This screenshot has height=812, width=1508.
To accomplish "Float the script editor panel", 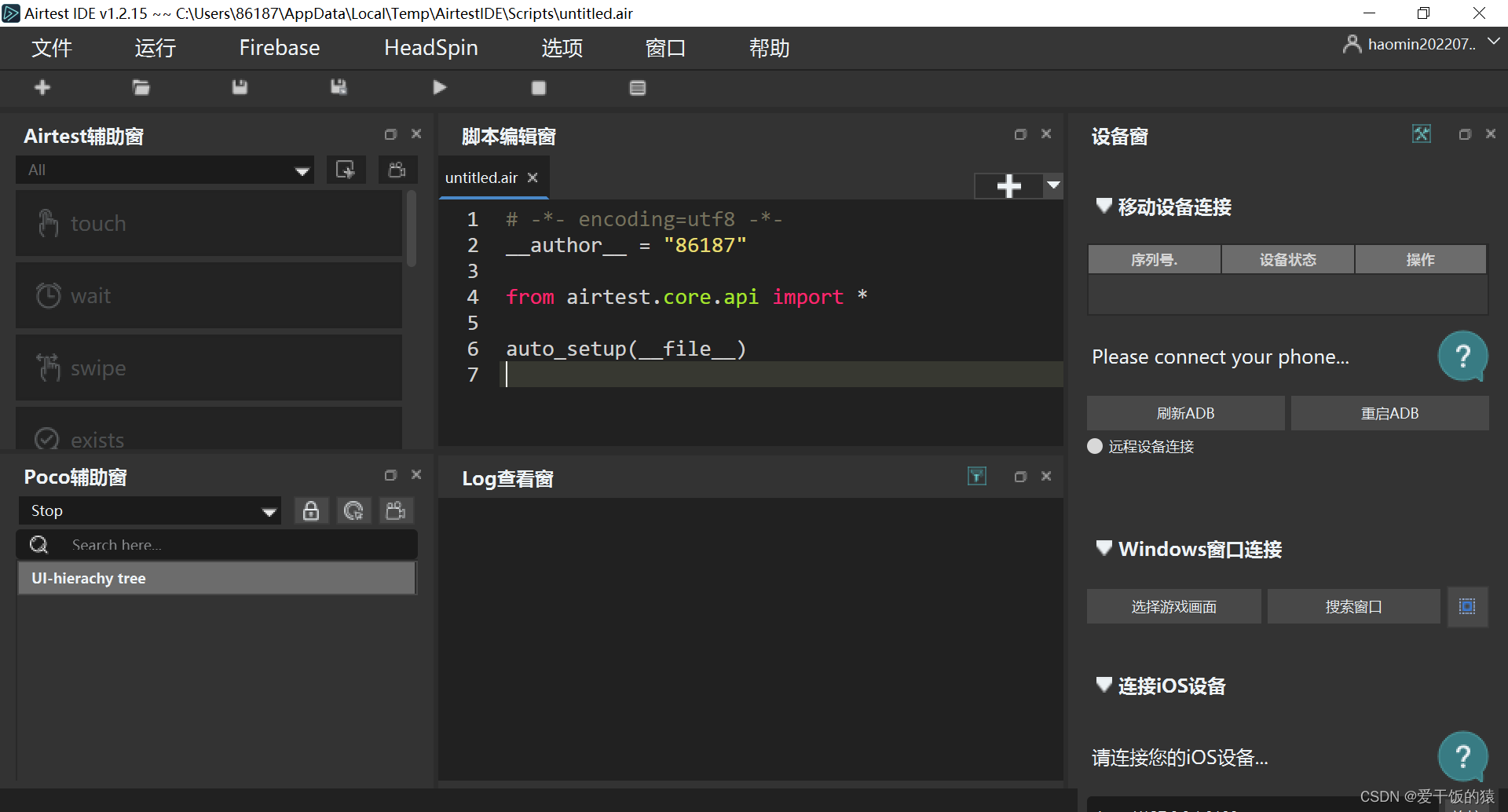I will pyautogui.click(x=1020, y=134).
